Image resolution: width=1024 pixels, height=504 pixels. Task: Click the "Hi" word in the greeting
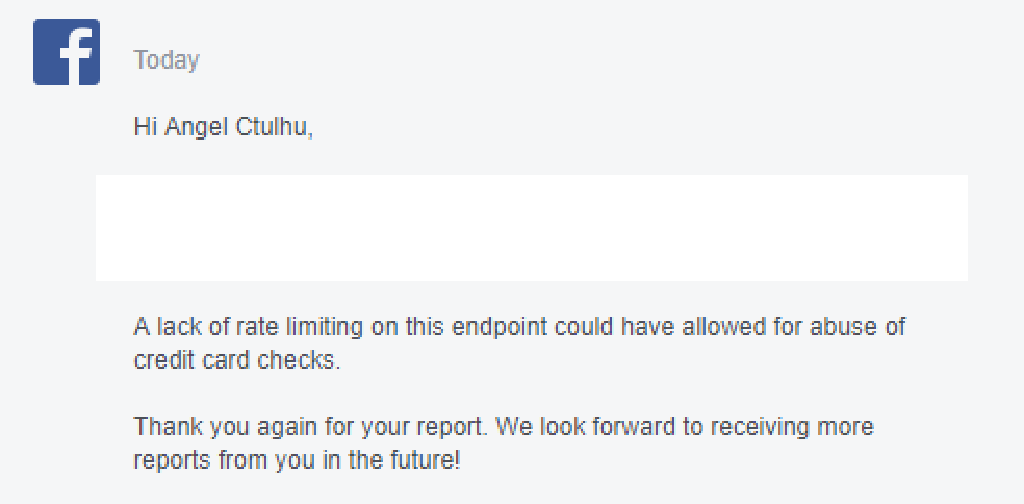(x=144, y=127)
